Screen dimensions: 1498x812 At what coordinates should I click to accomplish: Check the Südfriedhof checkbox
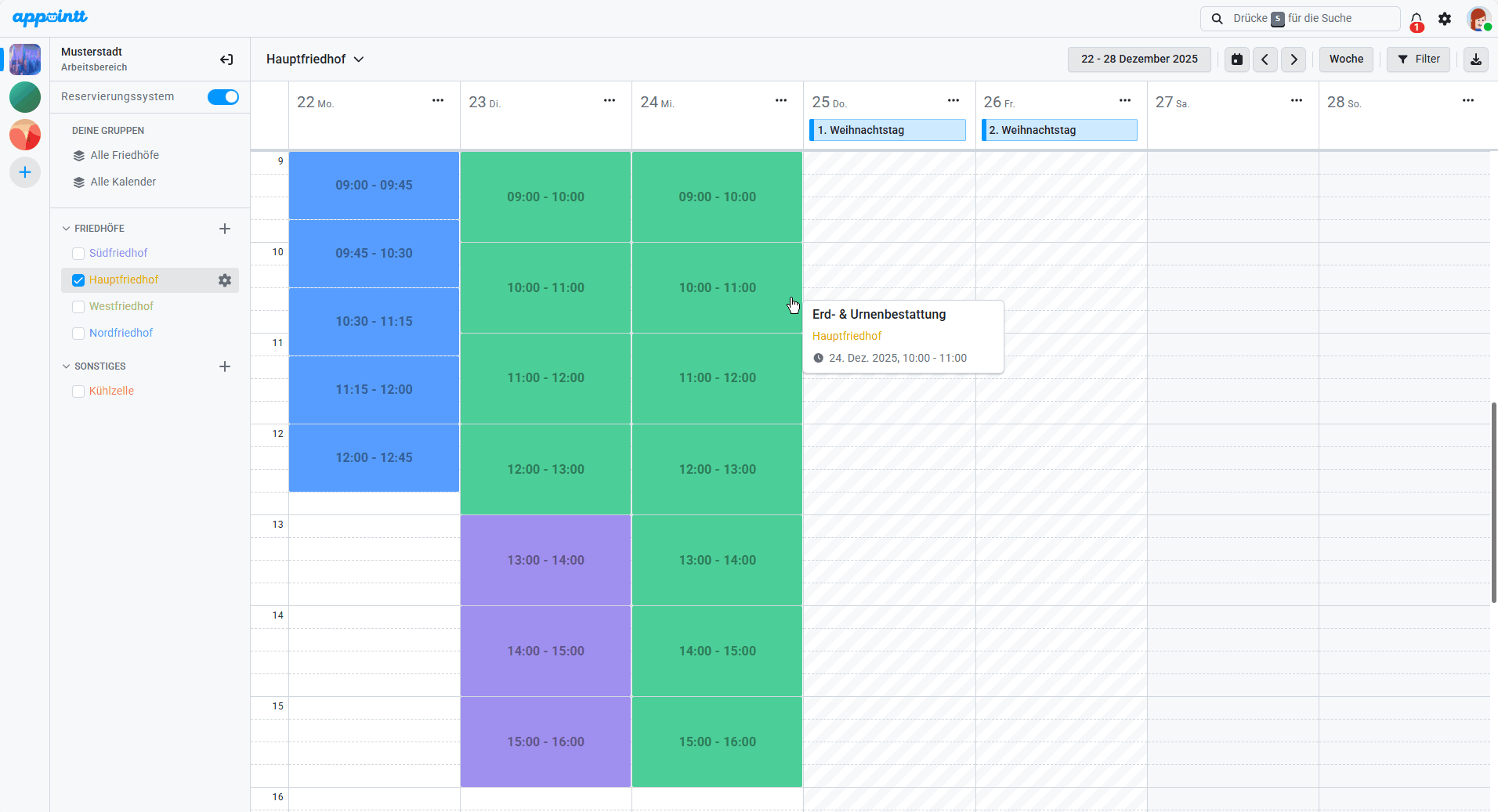point(78,254)
